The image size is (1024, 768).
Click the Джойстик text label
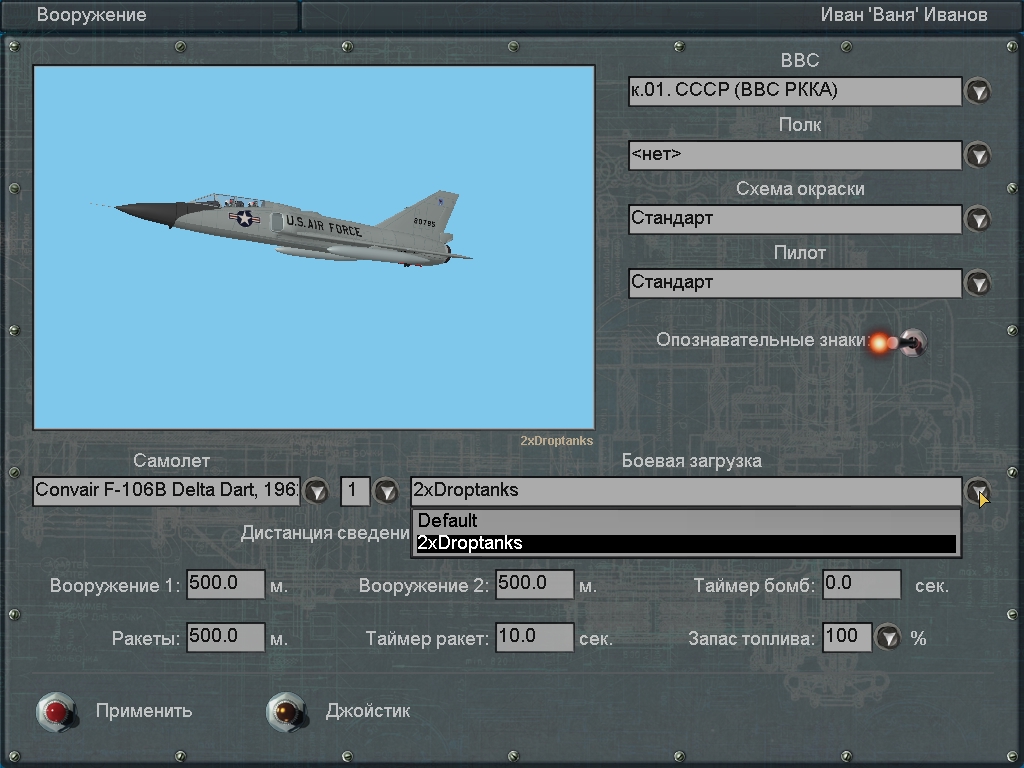tap(367, 711)
